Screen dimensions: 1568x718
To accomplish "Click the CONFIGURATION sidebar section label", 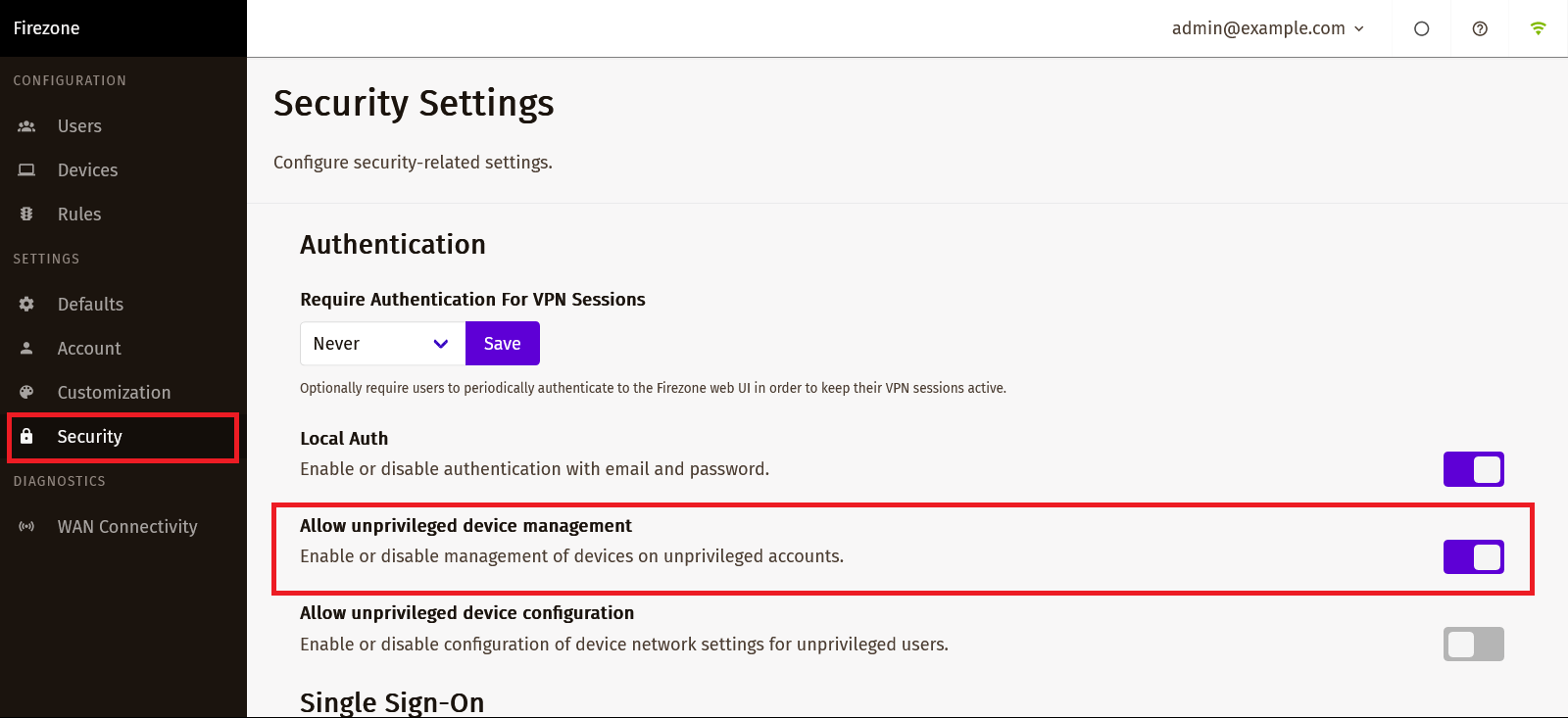I will coord(70,81).
